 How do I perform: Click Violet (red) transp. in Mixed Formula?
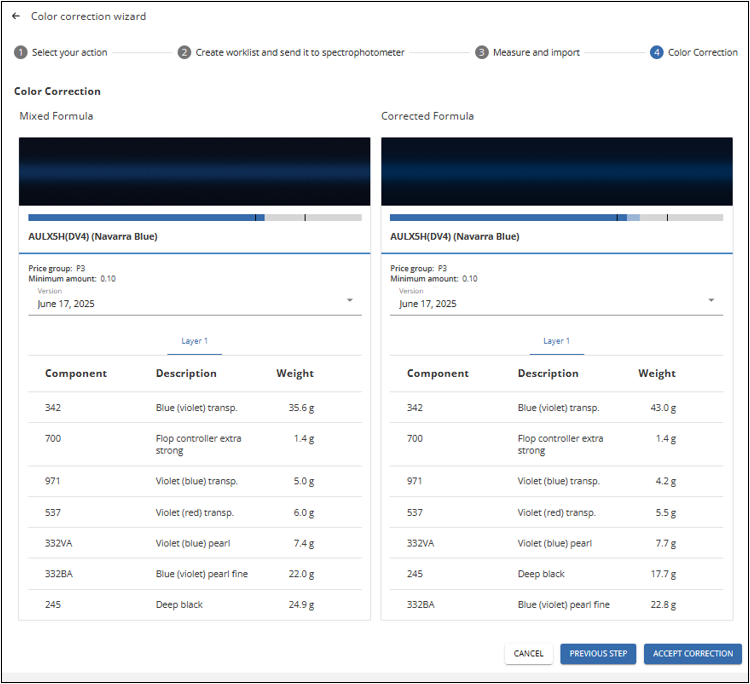195,513
